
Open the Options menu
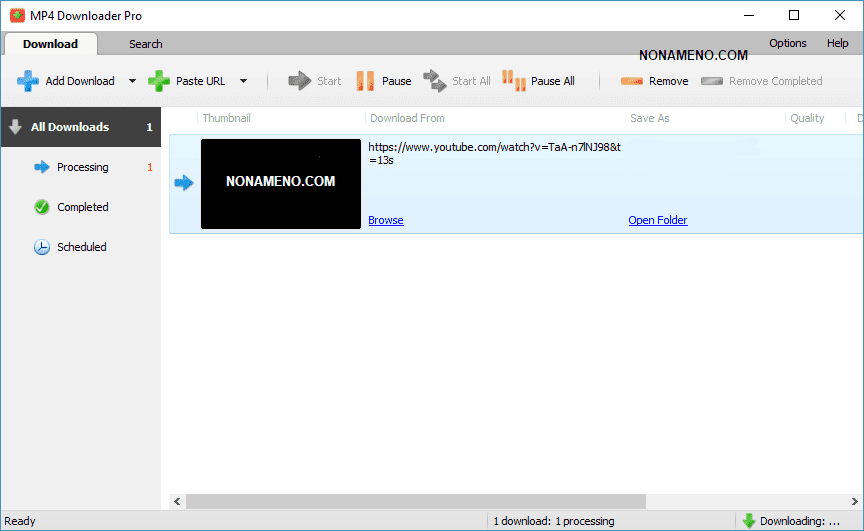click(x=787, y=43)
